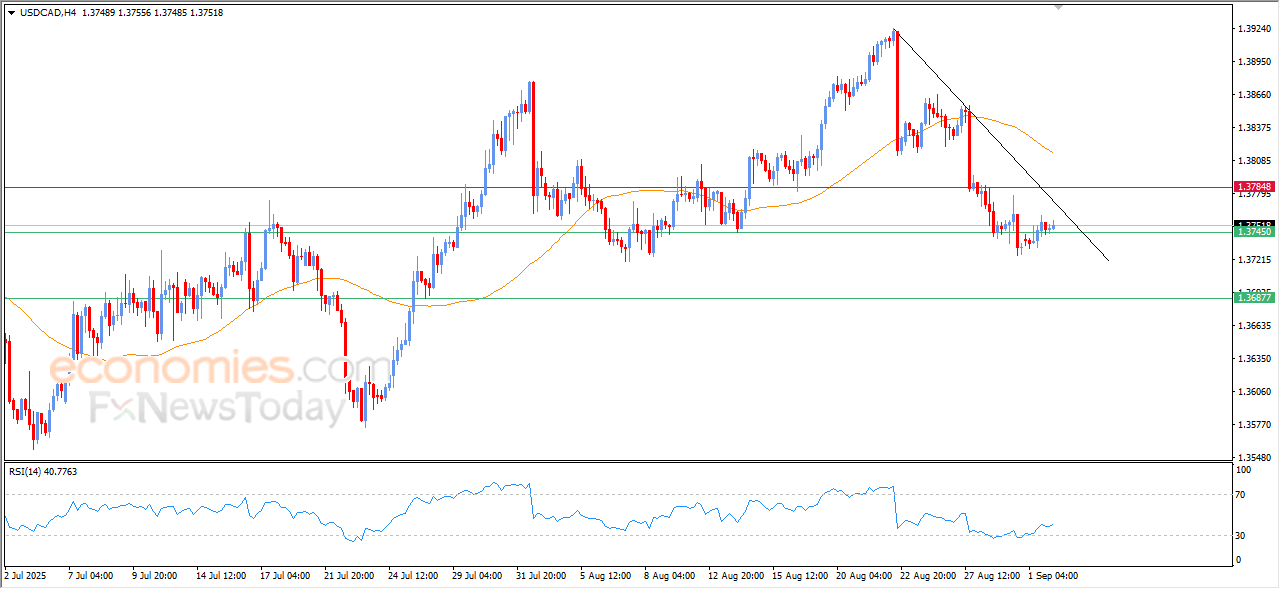Screen dimensions: 1280x589
Task: Click the 5 Aug 12:00 time label
Action: [606, 576]
